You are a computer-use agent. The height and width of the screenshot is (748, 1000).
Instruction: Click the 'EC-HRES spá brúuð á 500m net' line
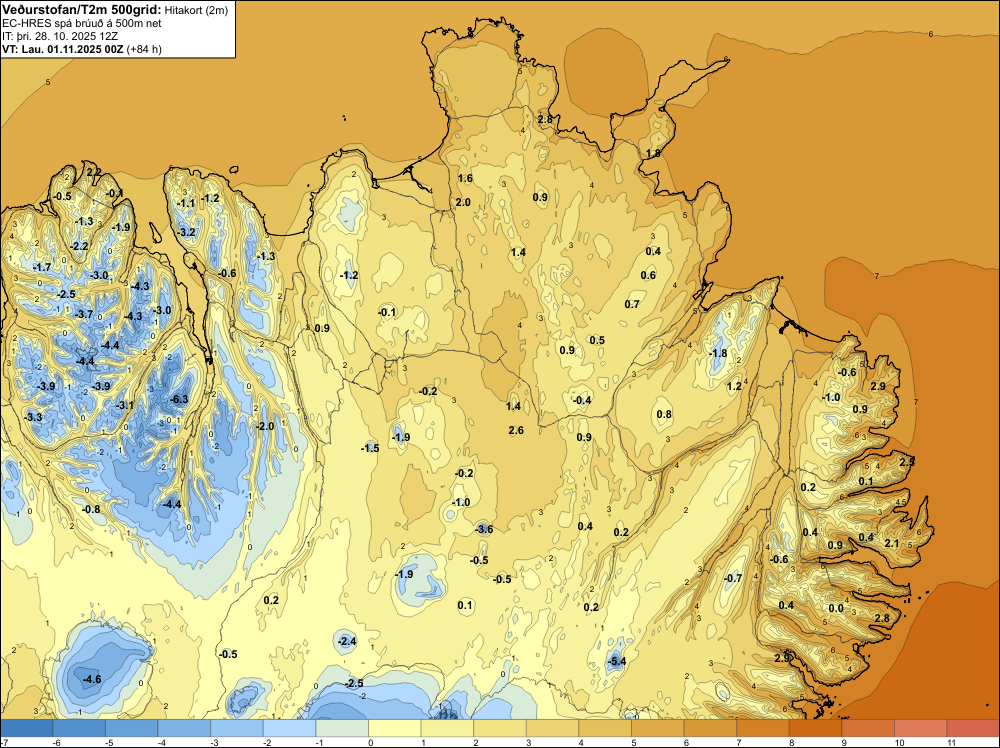(82, 23)
